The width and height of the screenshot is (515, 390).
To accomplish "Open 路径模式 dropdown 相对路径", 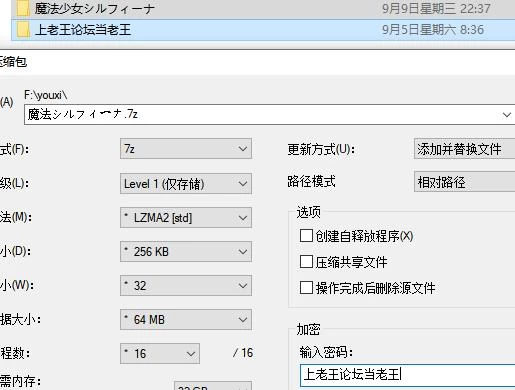I will [464, 182].
